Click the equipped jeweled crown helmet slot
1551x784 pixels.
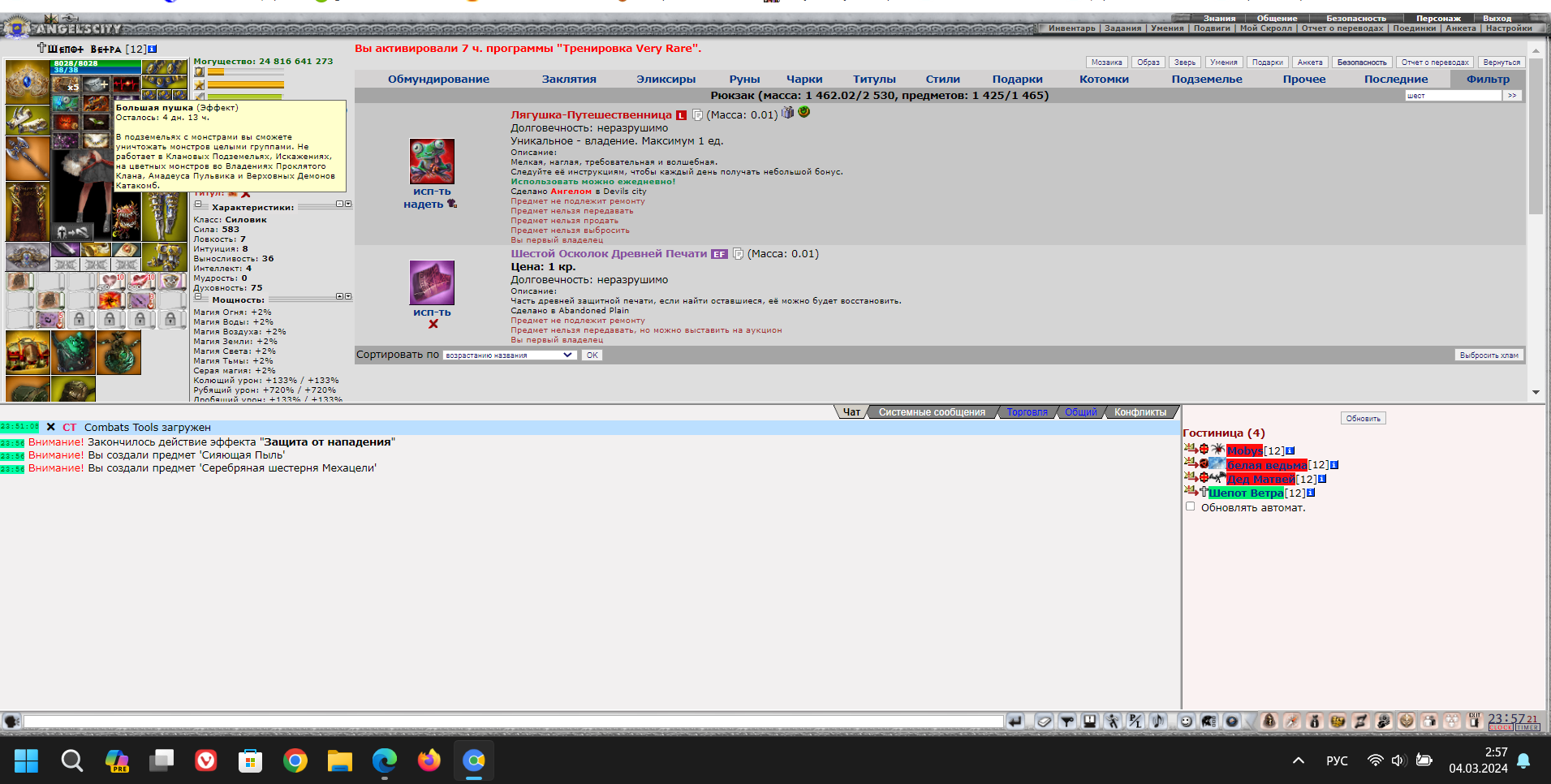[x=28, y=81]
